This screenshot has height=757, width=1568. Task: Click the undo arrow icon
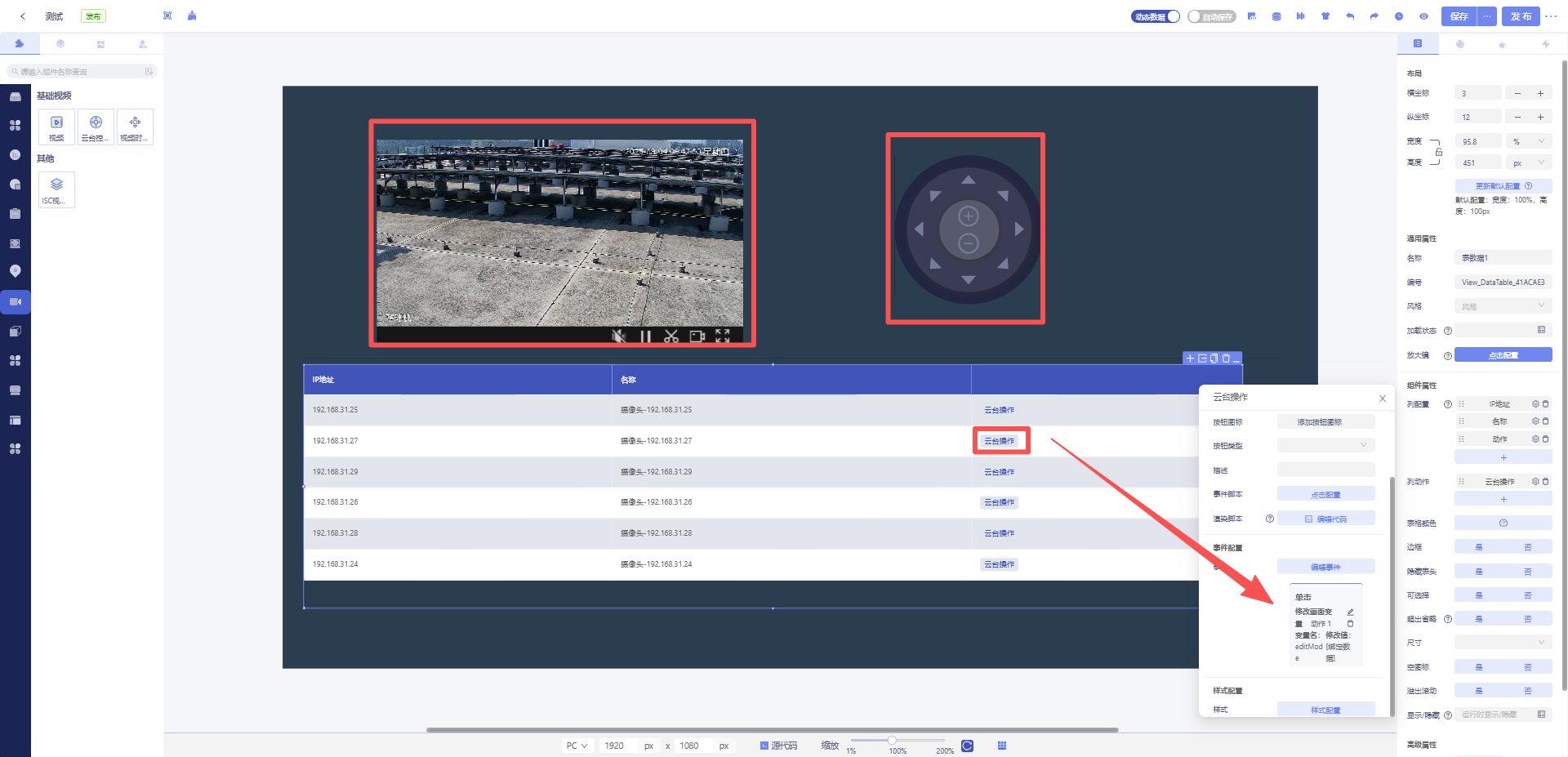coord(1350,16)
